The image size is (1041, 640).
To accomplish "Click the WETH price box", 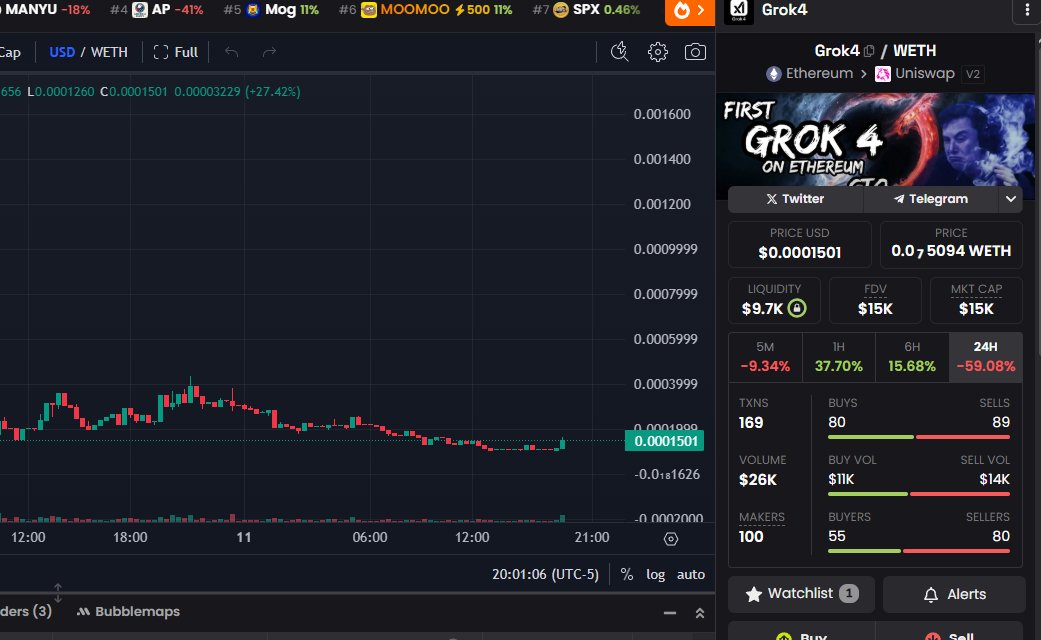I will tap(951, 244).
